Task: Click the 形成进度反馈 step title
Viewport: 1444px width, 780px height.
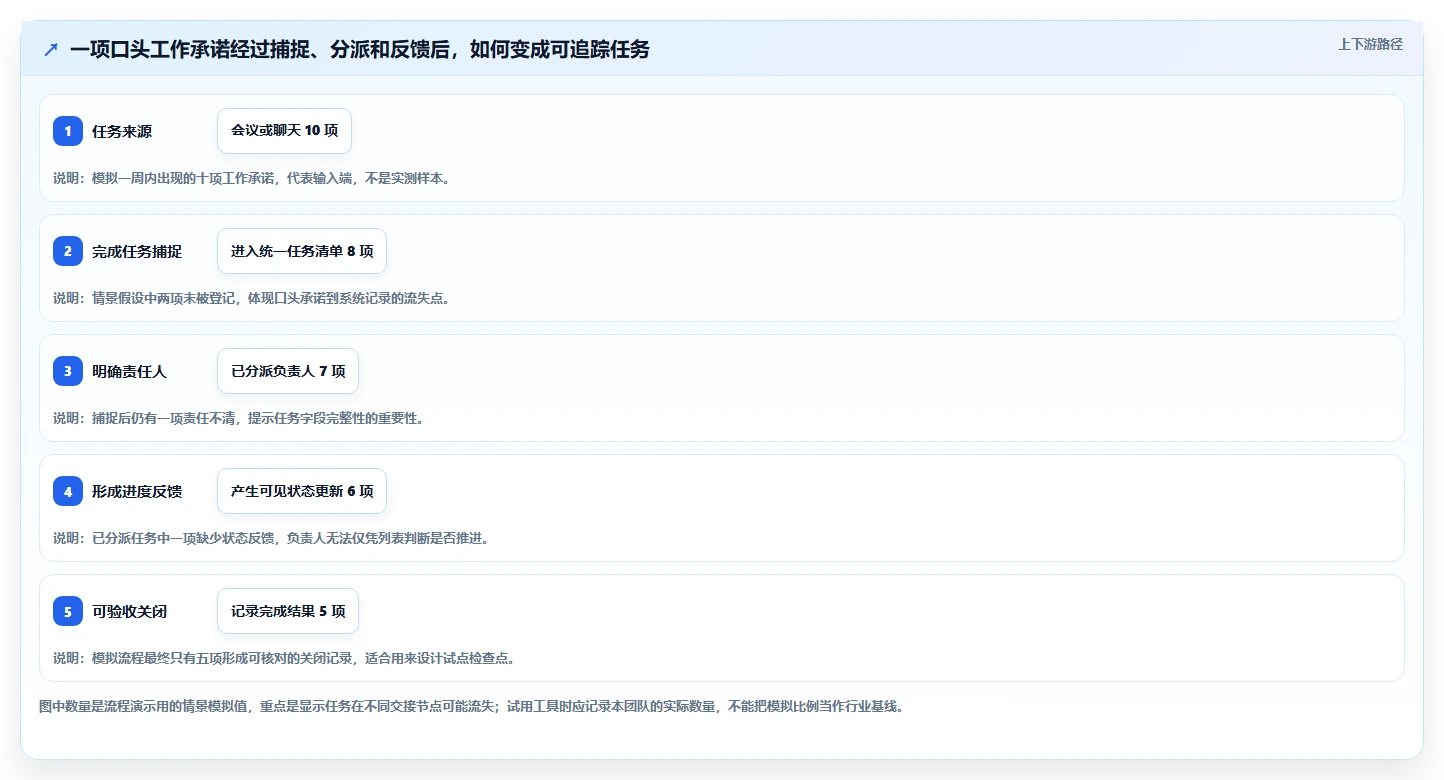Action: (x=137, y=491)
